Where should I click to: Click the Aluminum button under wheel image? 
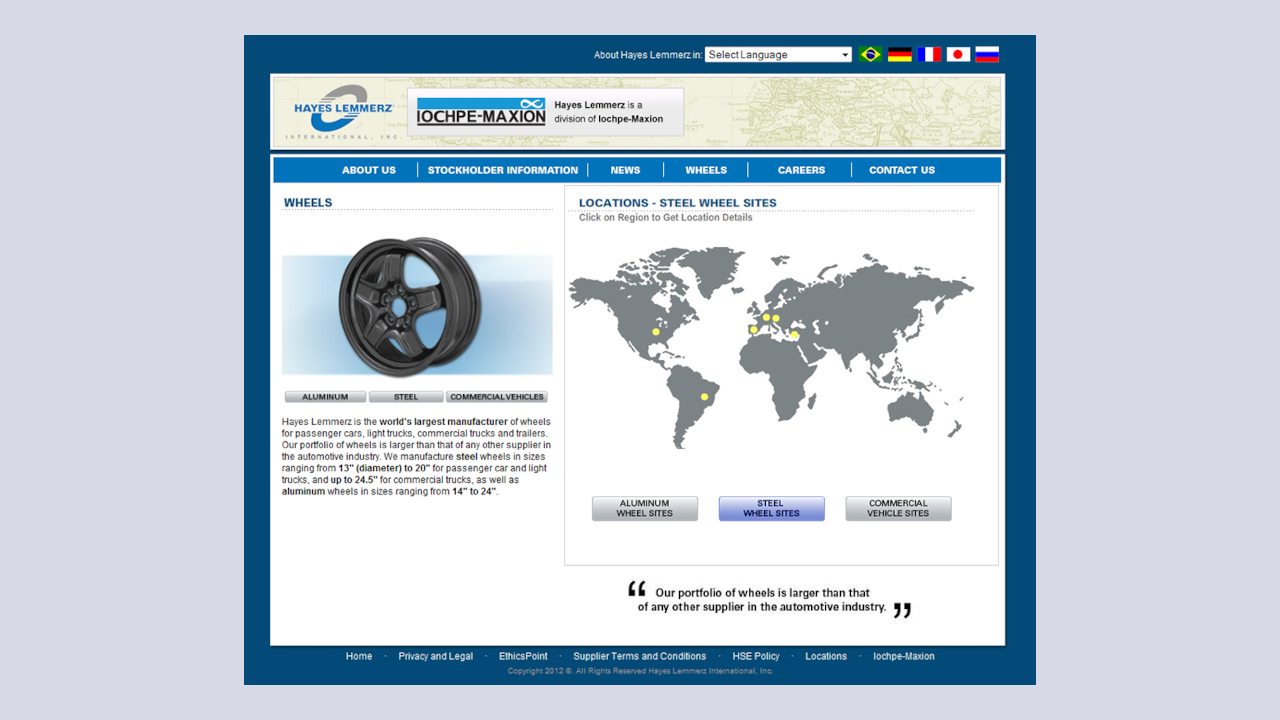(x=325, y=397)
